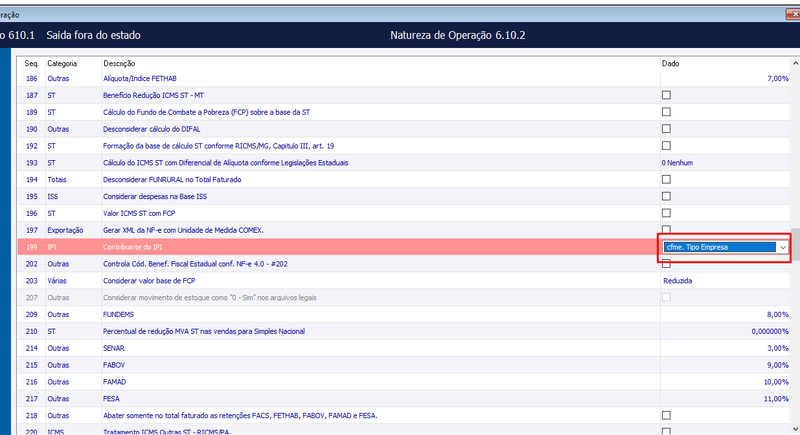
Task: Select 'Cálculo do ICMS ST com Diferencial de Alíquota' row
Action: tap(403, 163)
